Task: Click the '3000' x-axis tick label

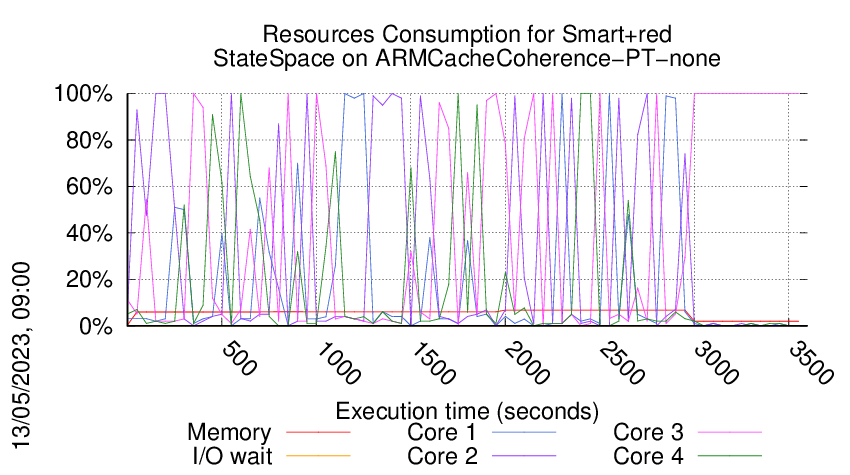Action: 716,363
